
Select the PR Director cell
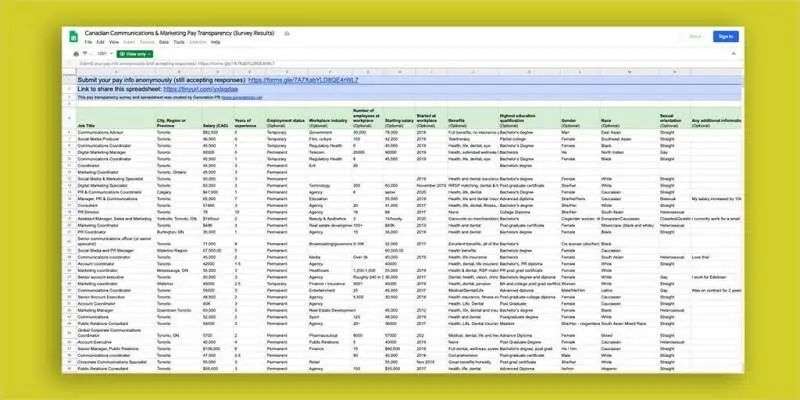tap(116, 212)
